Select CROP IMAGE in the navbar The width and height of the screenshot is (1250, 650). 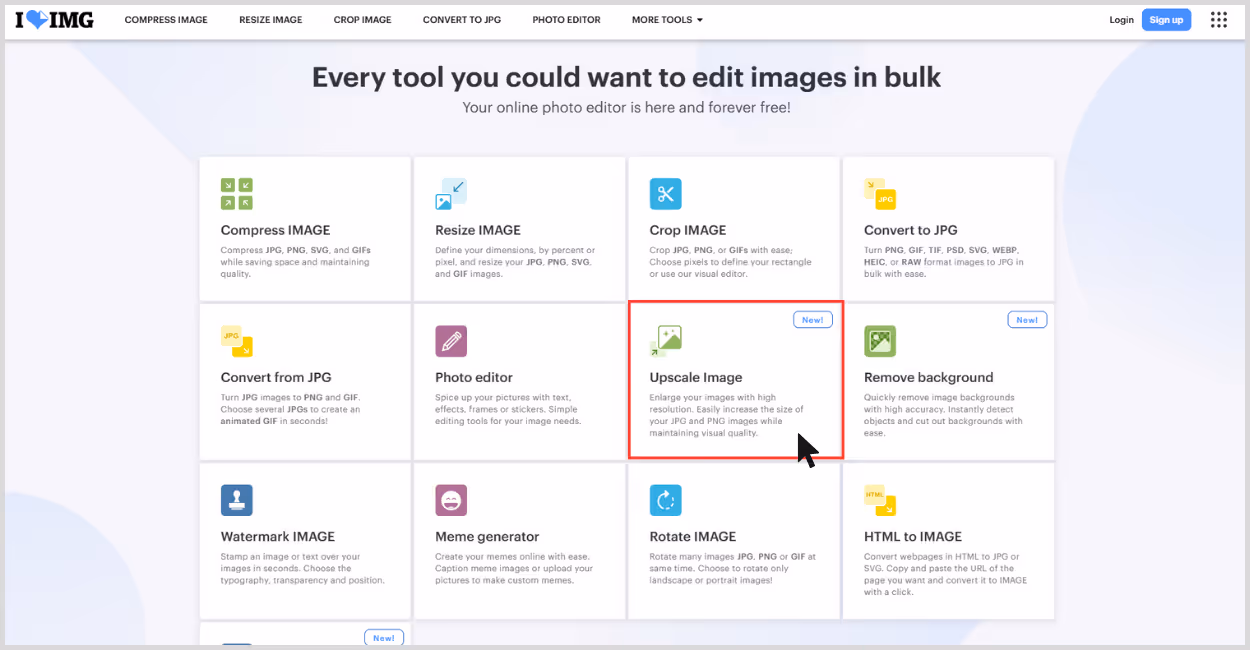pyautogui.click(x=363, y=20)
